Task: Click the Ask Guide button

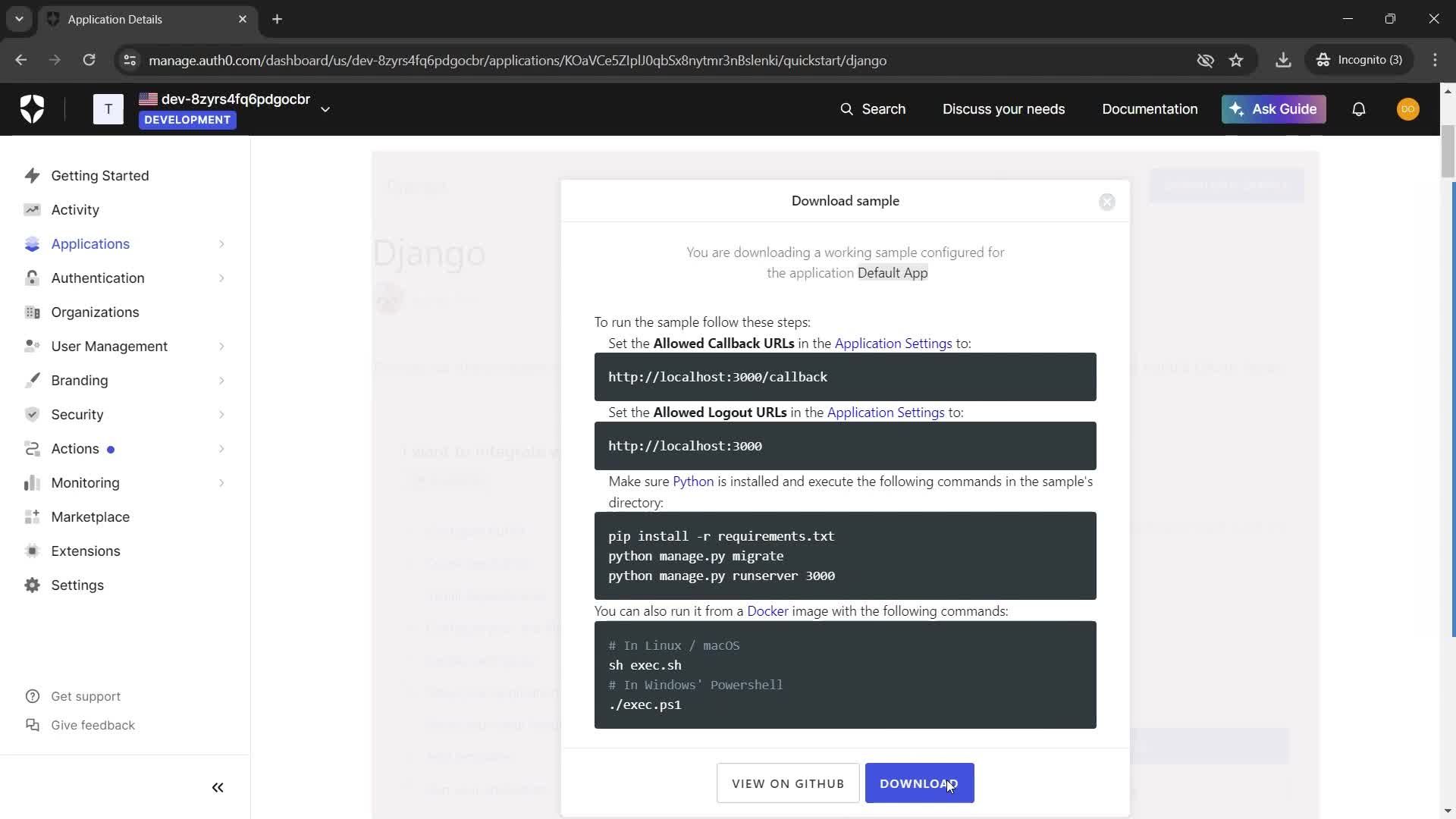Action: pos(1273,109)
